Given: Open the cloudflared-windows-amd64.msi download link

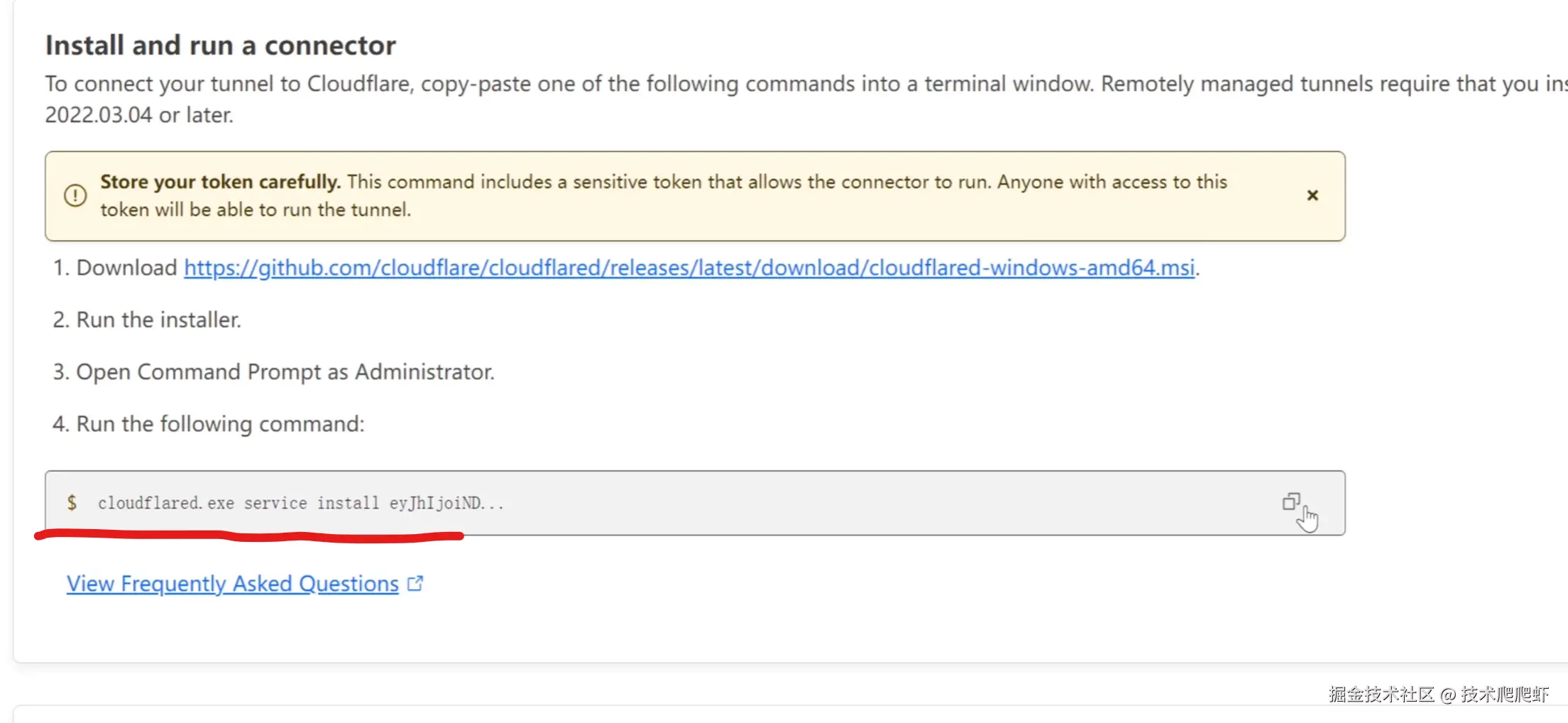Looking at the screenshot, I should pyautogui.click(x=689, y=268).
